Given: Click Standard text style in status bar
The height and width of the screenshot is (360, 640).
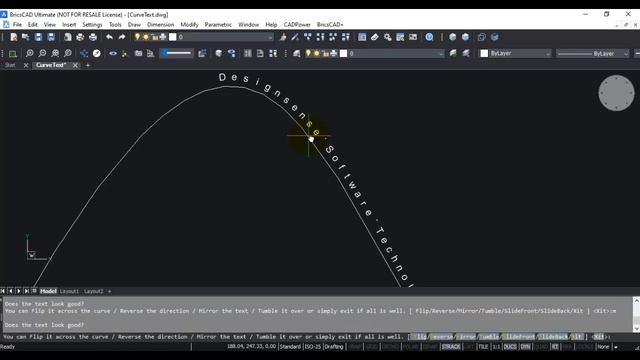Looking at the screenshot, I should [290, 347].
